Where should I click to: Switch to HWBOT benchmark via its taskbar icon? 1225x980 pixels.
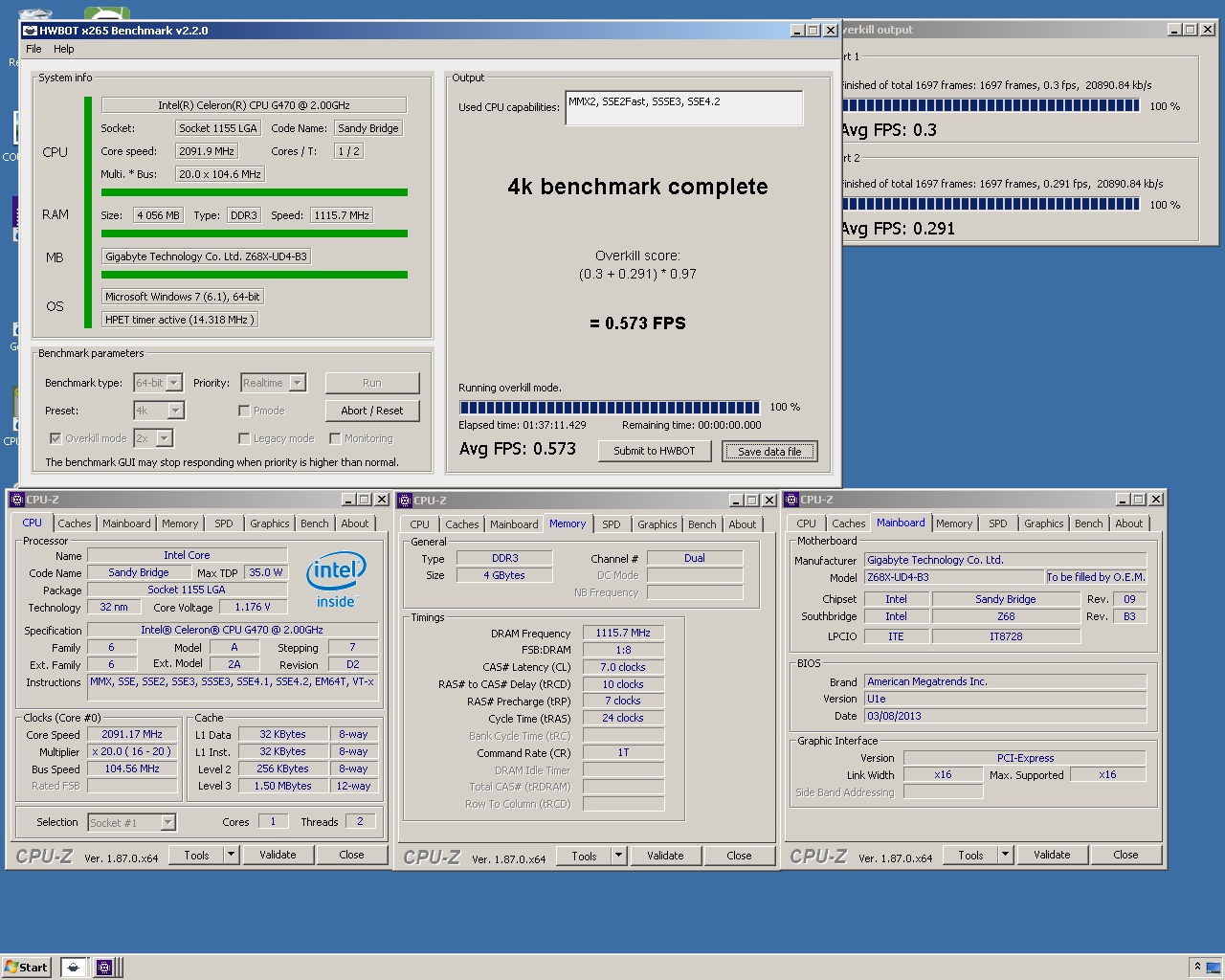click(74, 967)
